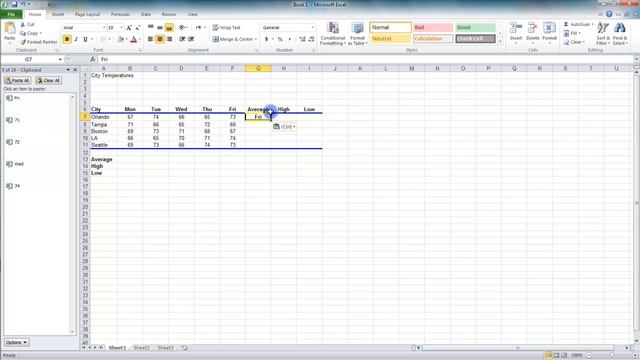Toggle center horizontal alignment
This screenshot has width=640, height=360.
[160, 39]
